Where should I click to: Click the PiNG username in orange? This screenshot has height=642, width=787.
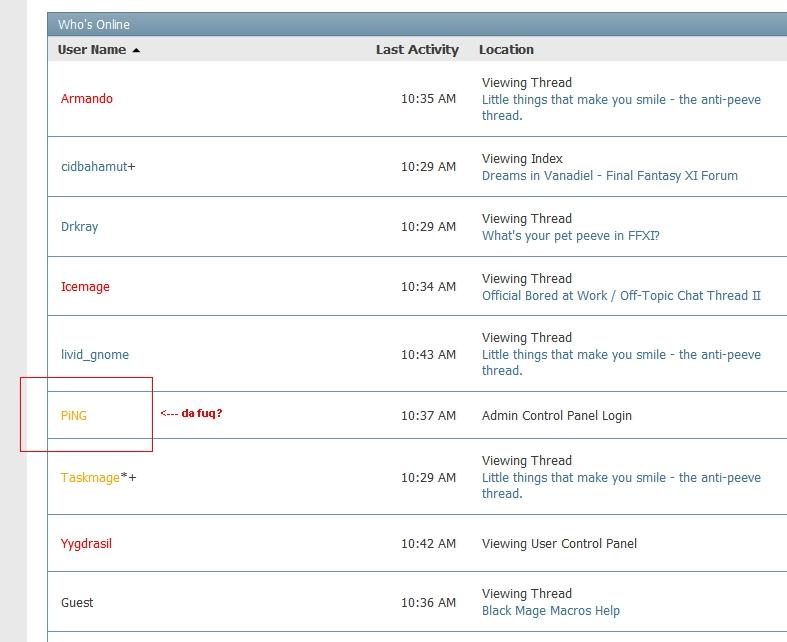pos(74,416)
